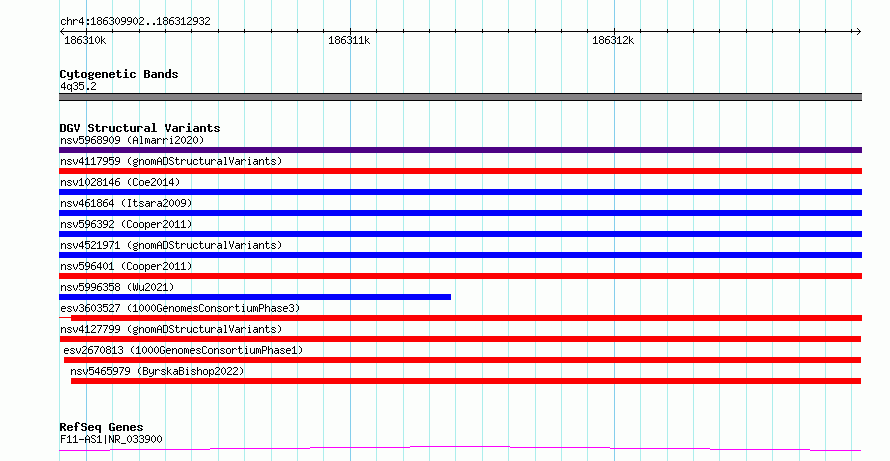This screenshot has width=890, height=461.
Task: Click the nsv5996358 (Wu2021) label
Action: pos(117,287)
